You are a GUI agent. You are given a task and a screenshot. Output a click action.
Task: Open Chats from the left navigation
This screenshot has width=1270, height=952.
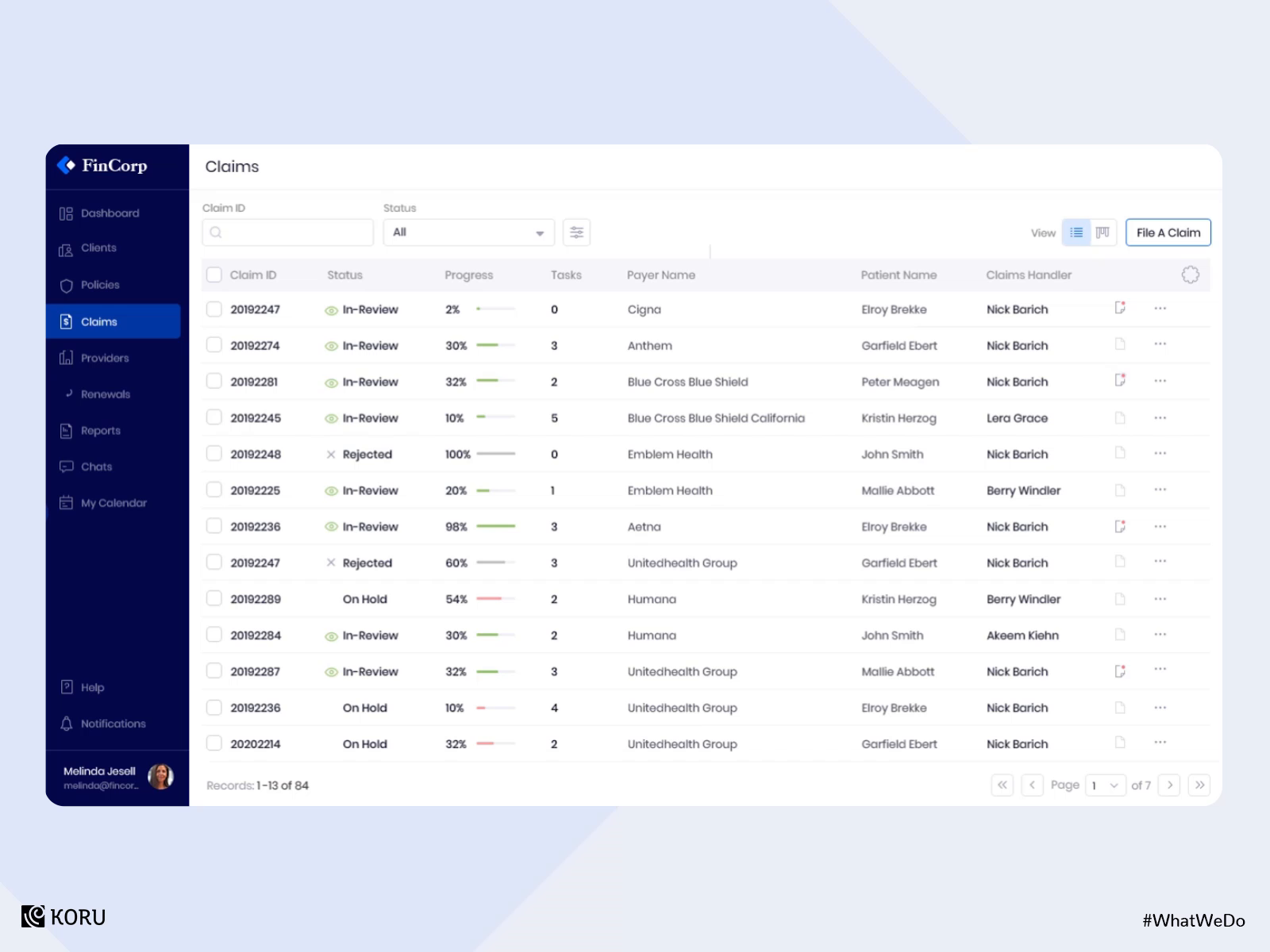[96, 466]
